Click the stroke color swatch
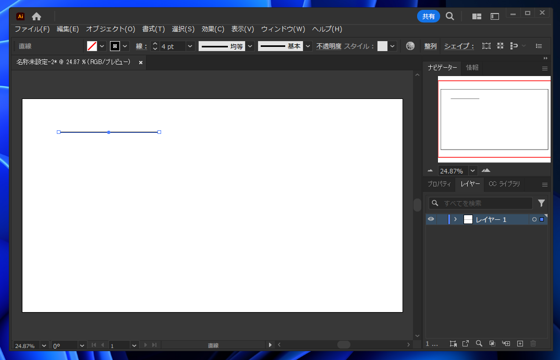The height and width of the screenshot is (360, 560). (115, 46)
